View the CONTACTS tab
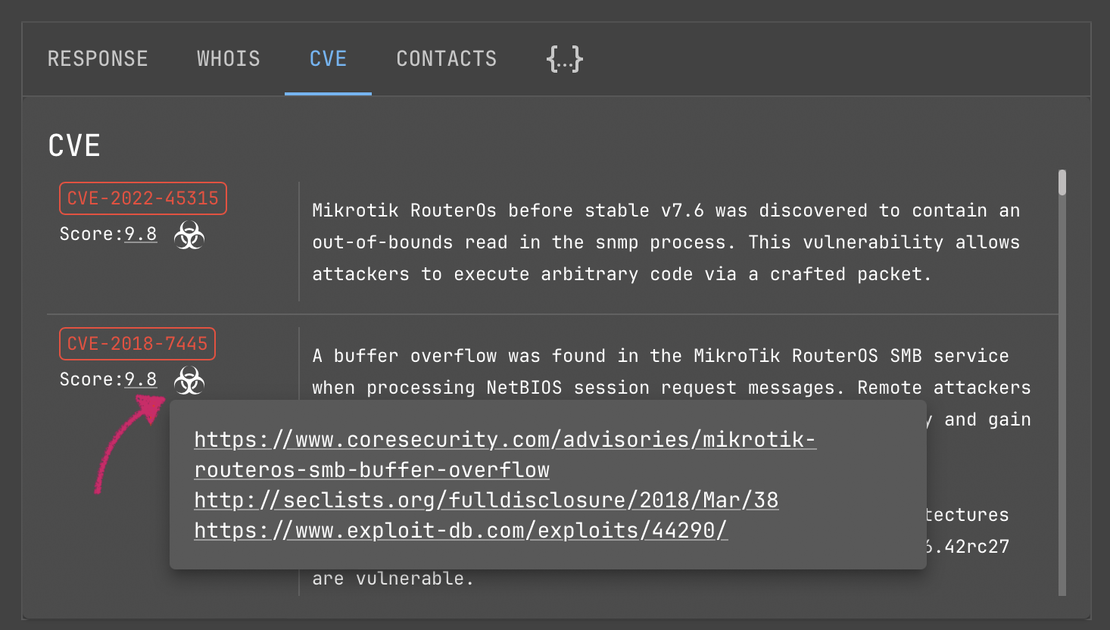 pyautogui.click(x=446, y=58)
